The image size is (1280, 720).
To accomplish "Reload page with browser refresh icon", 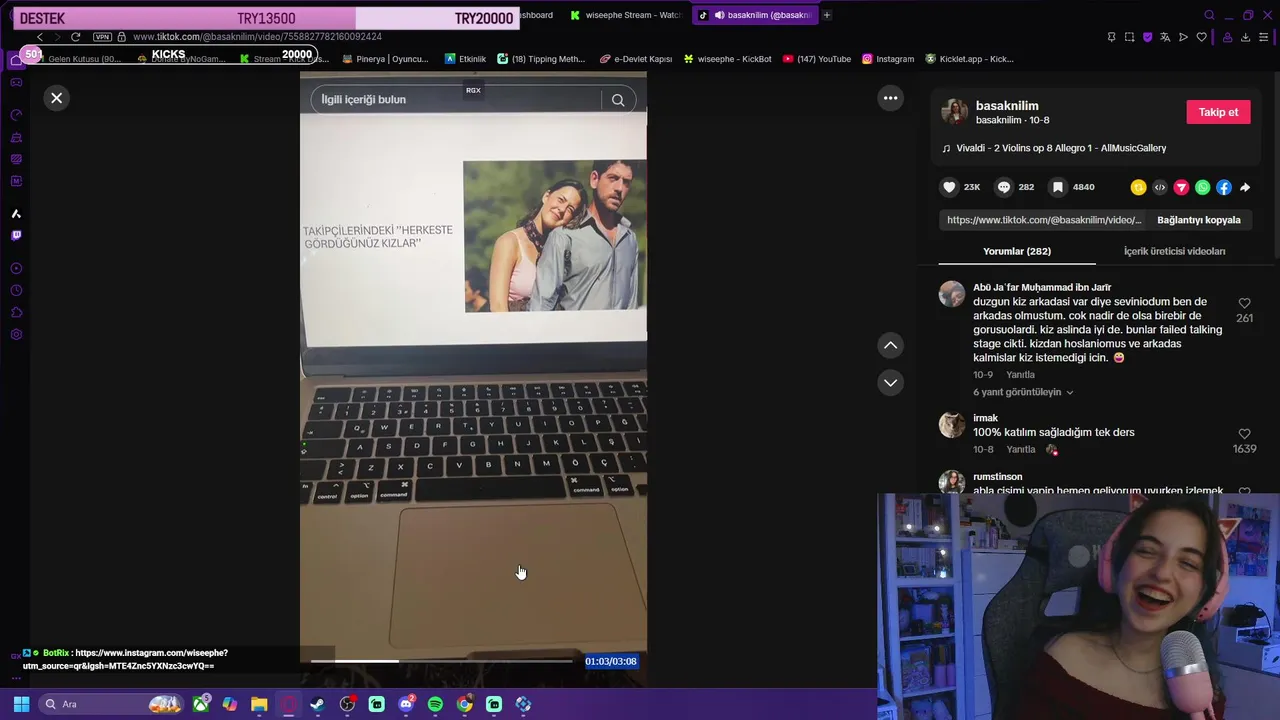I will click(x=75, y=37).
